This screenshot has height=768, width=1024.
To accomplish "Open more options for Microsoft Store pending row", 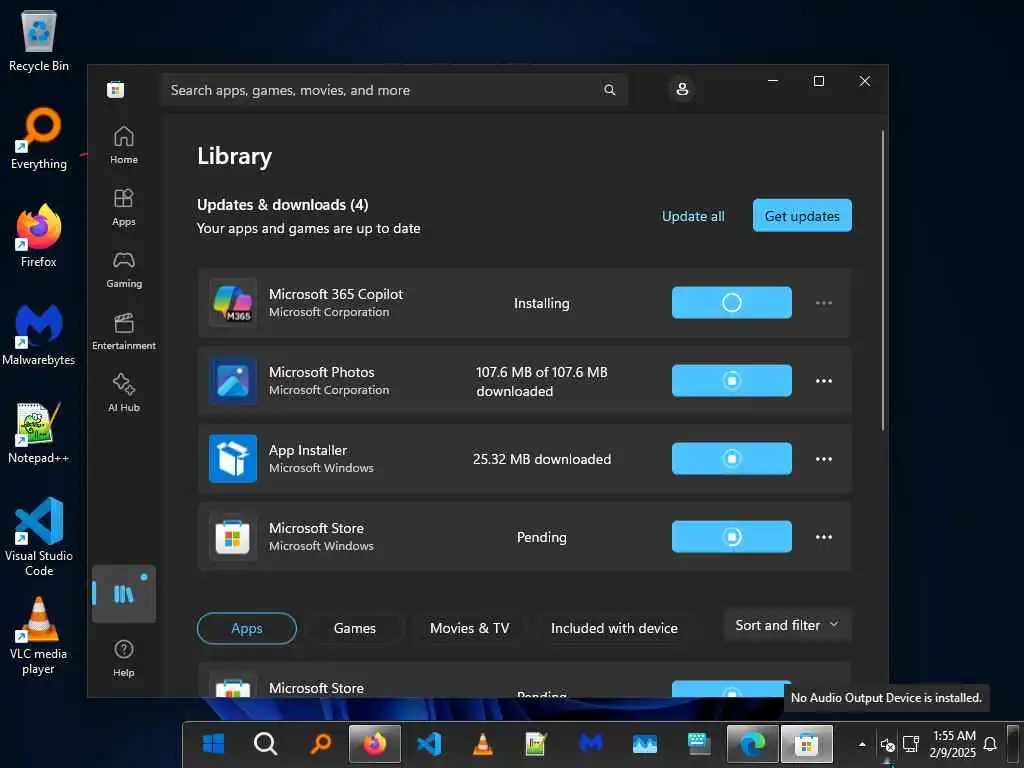I will click(824, 537).
